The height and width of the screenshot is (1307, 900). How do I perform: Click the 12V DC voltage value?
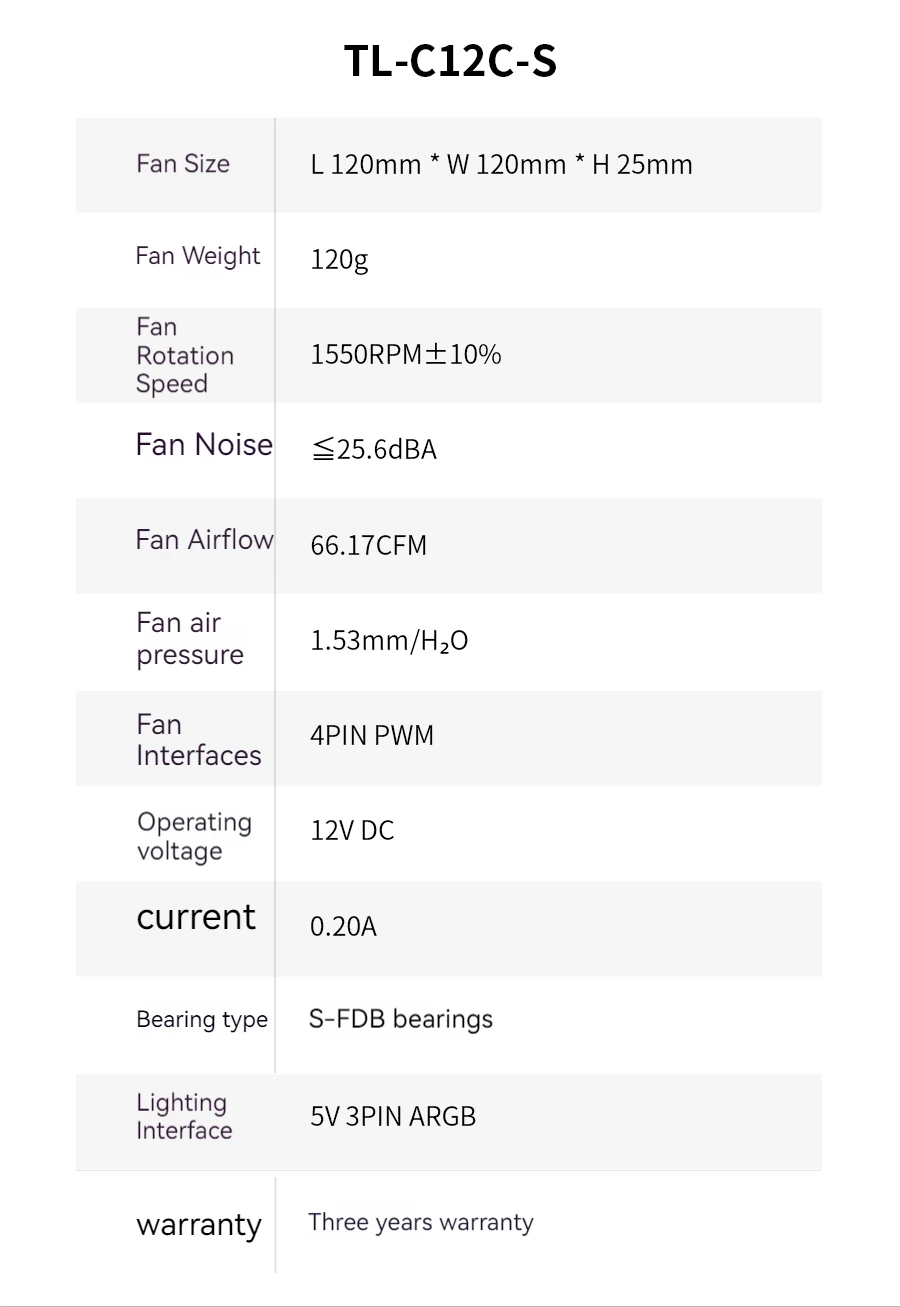[x=352, y=830]
